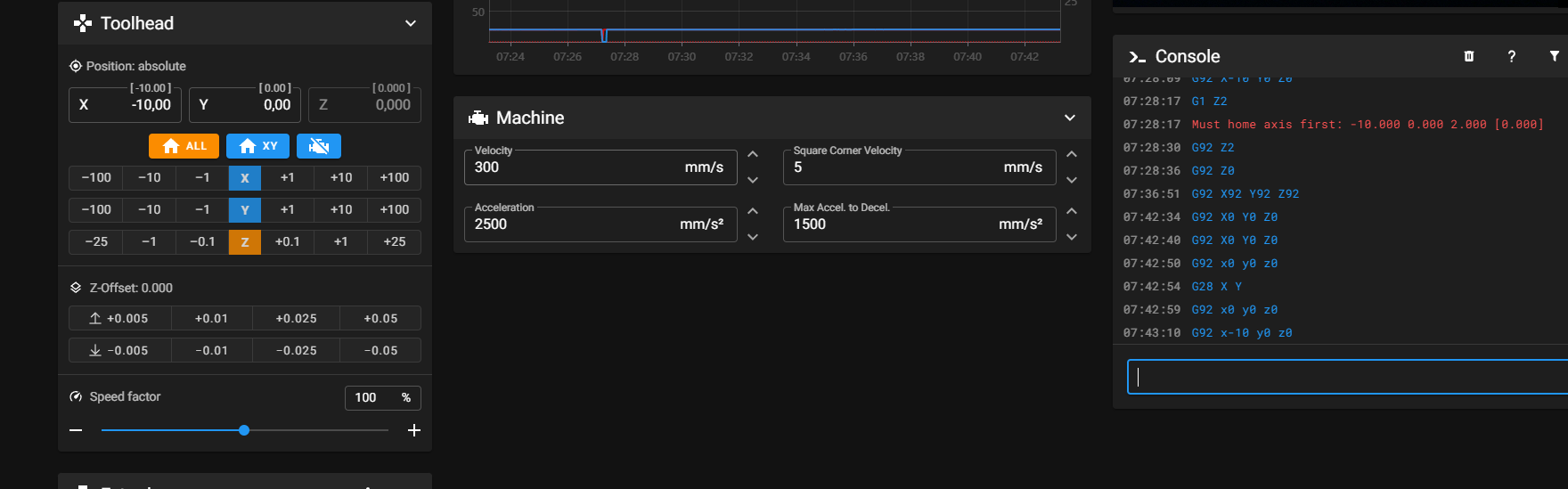Raise the Z axis by +25

click(395, 242)
